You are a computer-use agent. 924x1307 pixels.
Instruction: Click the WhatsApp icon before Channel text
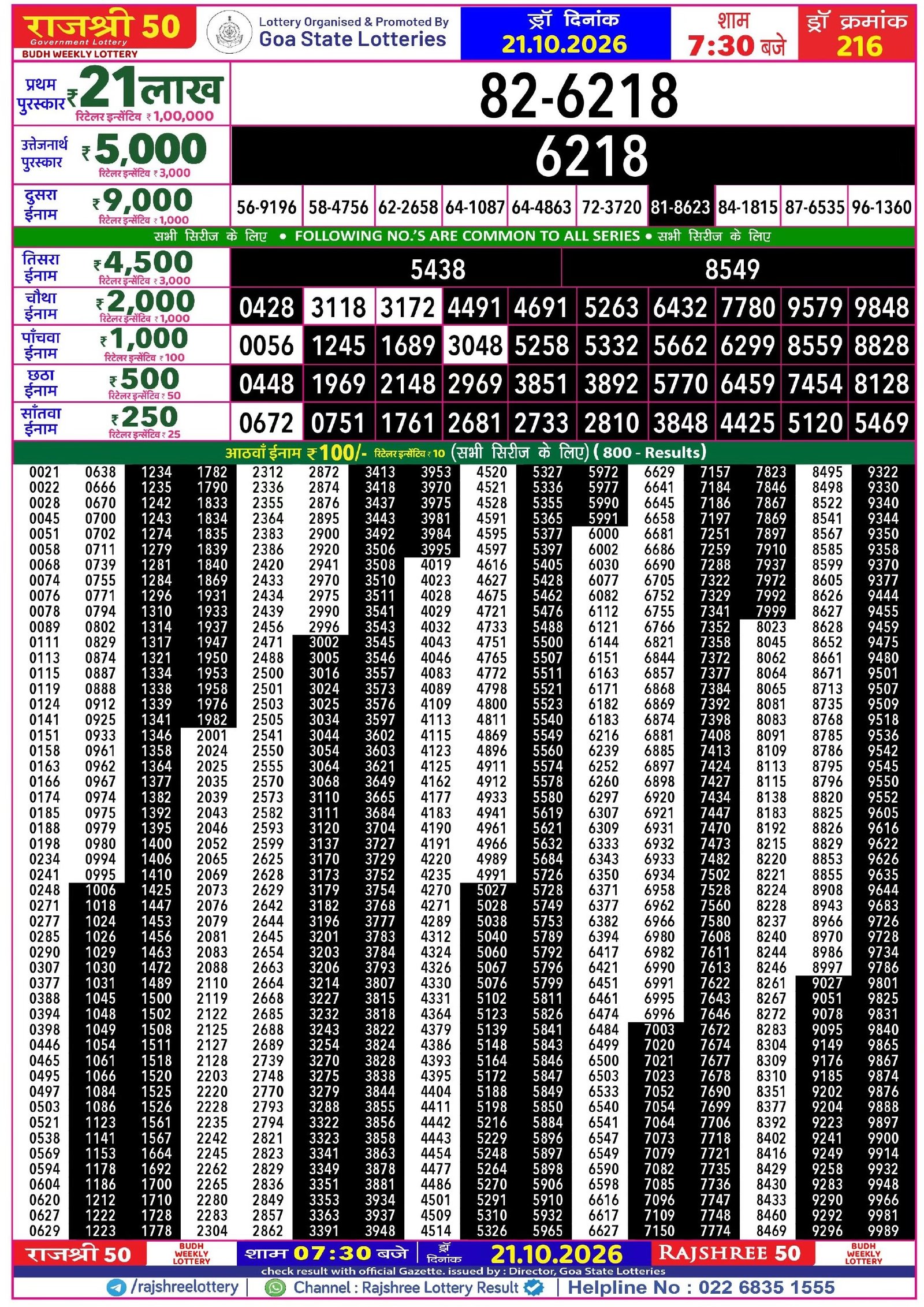275,1287
